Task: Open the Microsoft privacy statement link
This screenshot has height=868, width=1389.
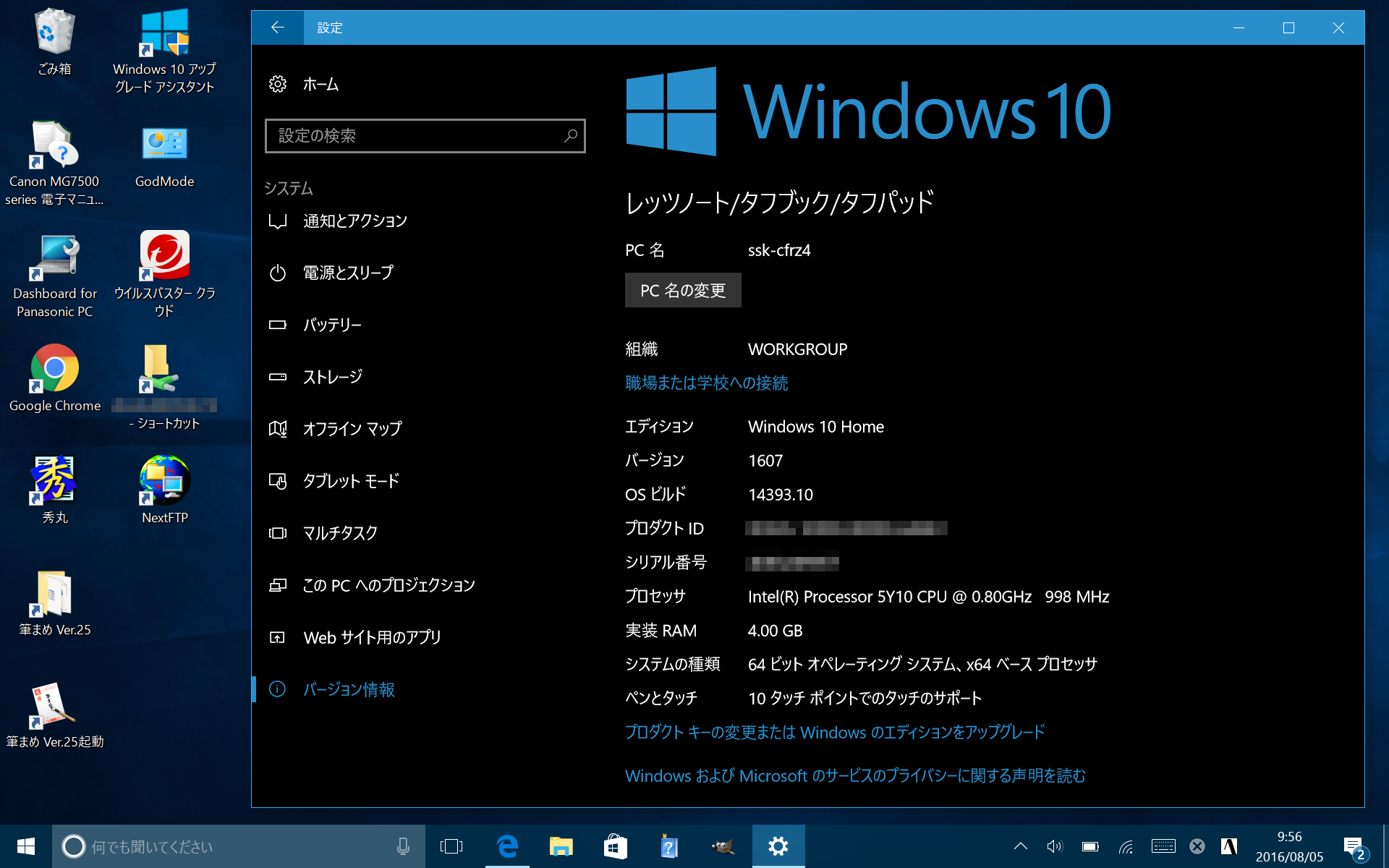Action: click(855, 776)
